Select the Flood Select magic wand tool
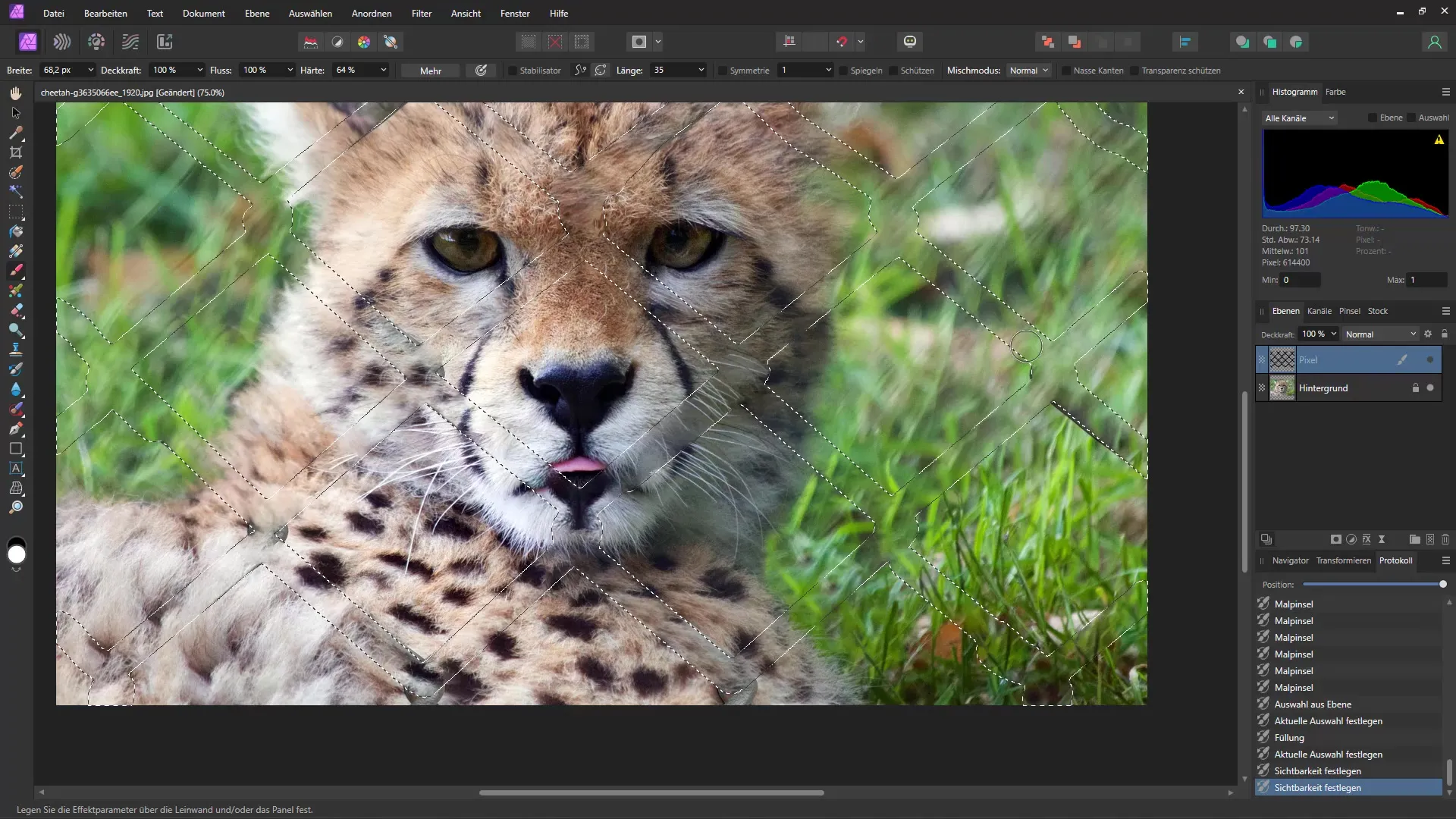1456x819 pixels. click(x=16, y=191)
